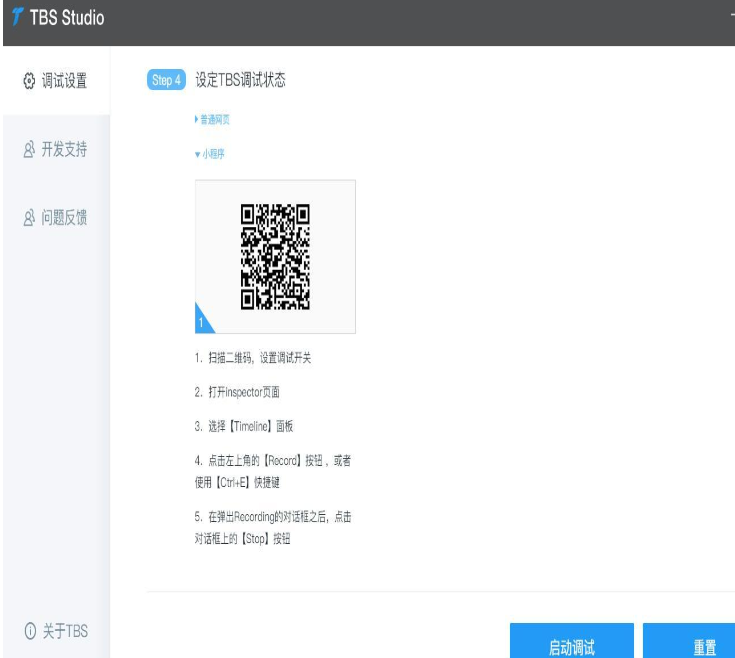Click the Step 4 badge
The height and width of the screenshot is (658, 735).
[x=166, y=80]
